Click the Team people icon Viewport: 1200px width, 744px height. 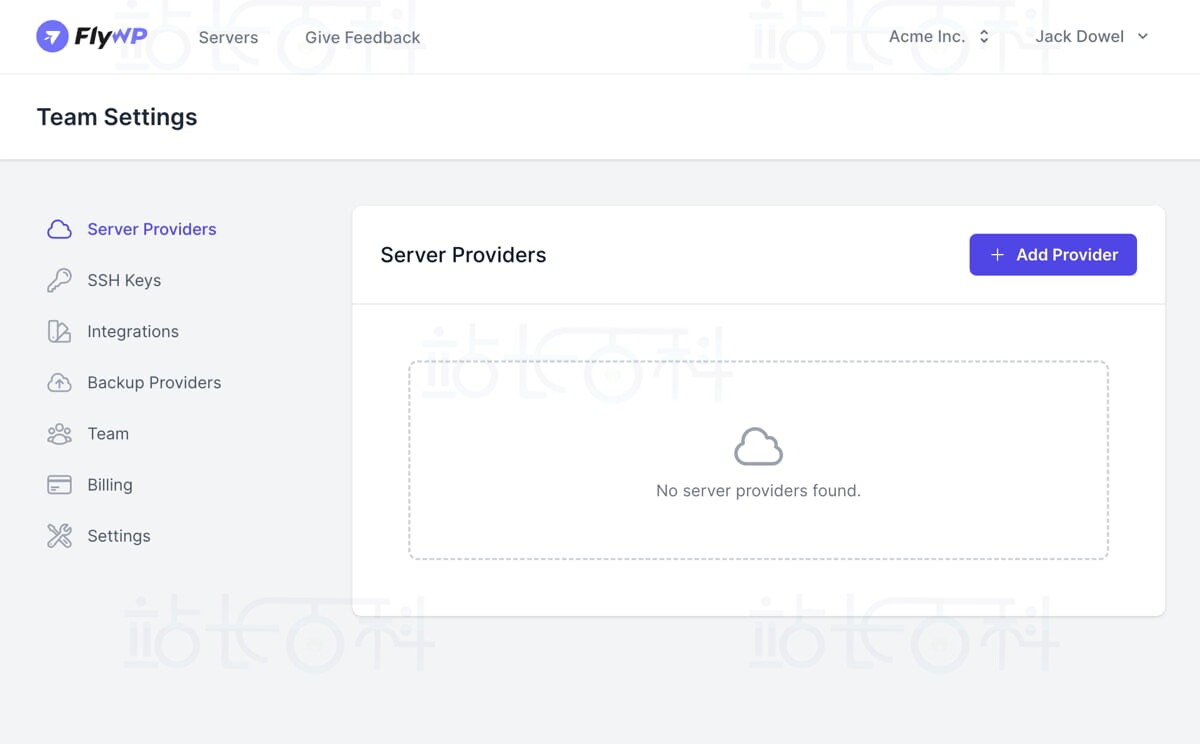[59, 433]
